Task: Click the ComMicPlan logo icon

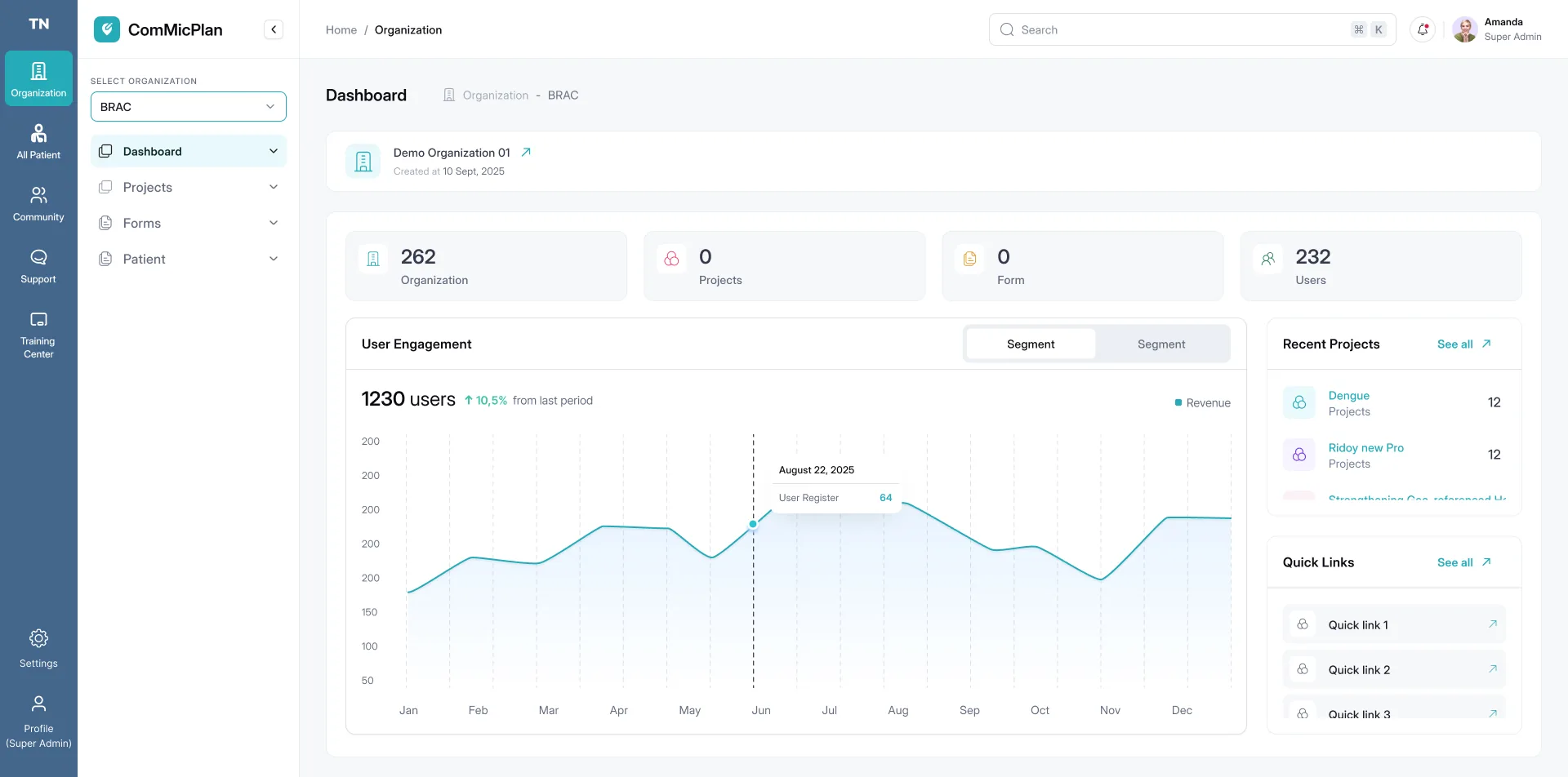Action: pos(107,29)
